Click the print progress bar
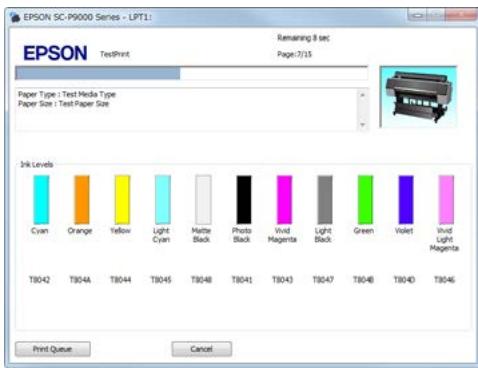The width and height of the screenshot is (478, 368). 192,73
